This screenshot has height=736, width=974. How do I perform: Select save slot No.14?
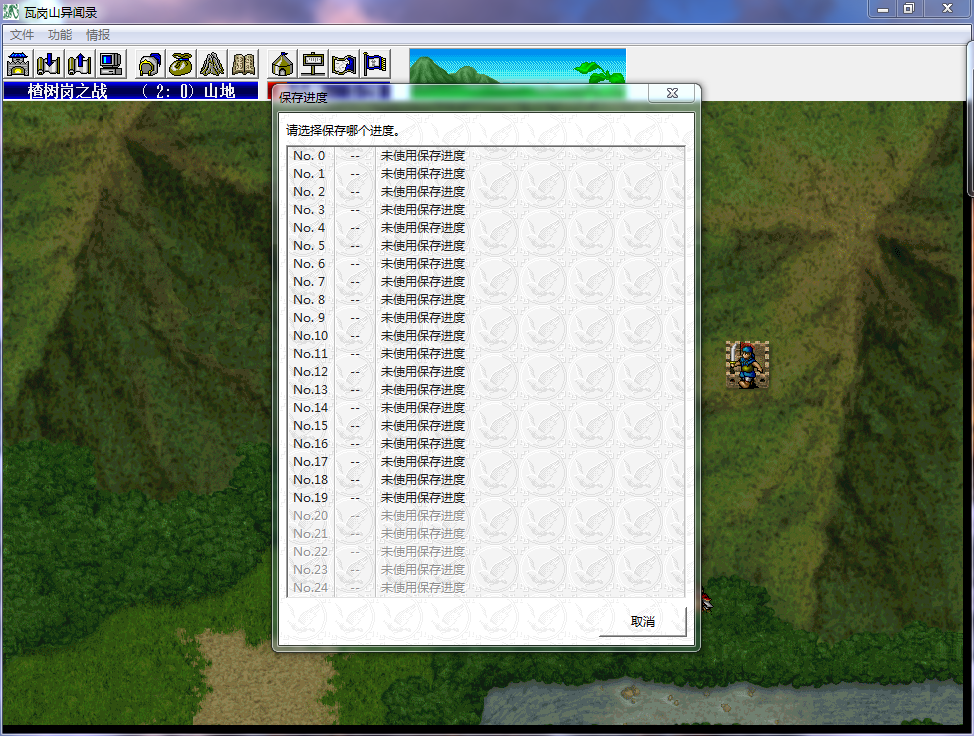(486, 408)
